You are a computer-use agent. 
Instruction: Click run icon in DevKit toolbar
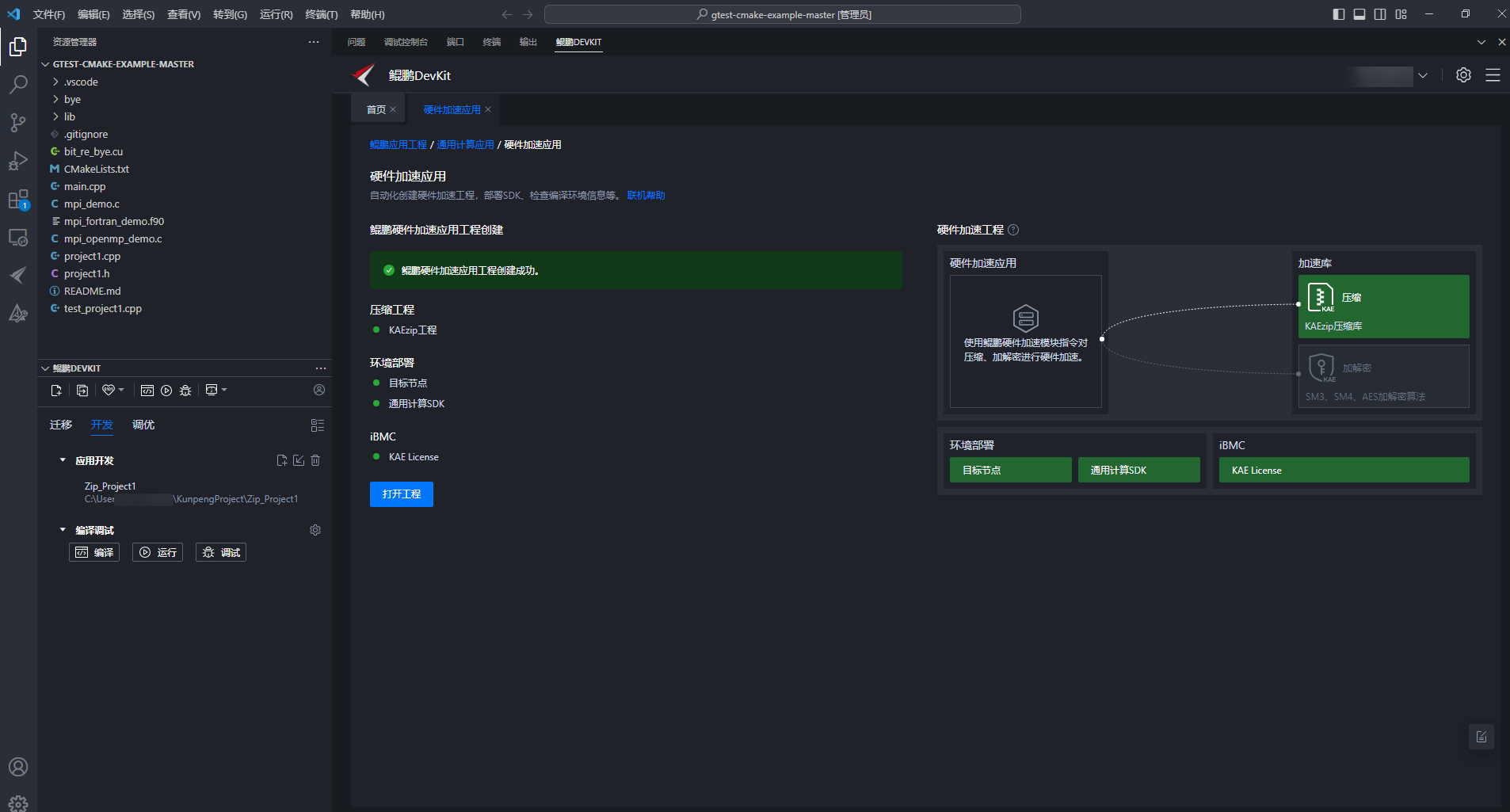(166, 390)
